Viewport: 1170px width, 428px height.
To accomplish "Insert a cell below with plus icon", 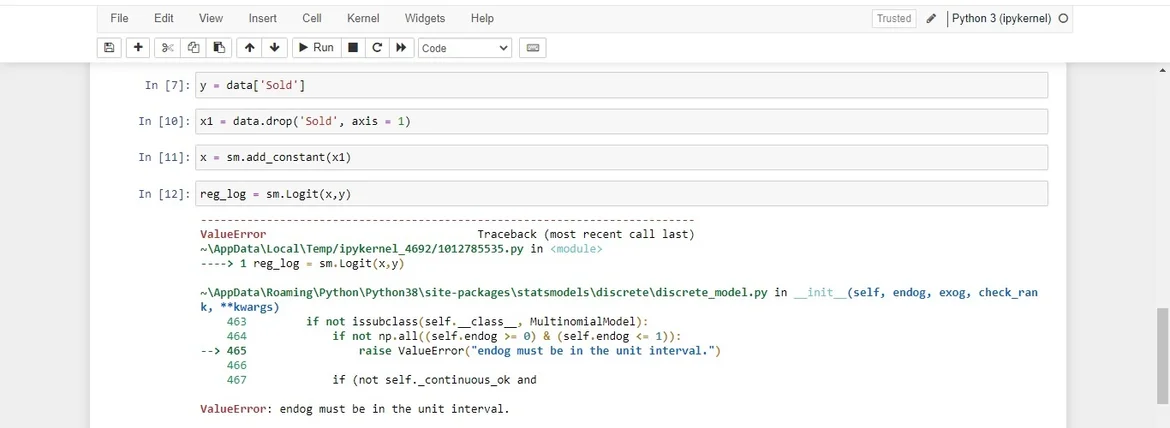I will pyautogui.click(x=139, y=48).
